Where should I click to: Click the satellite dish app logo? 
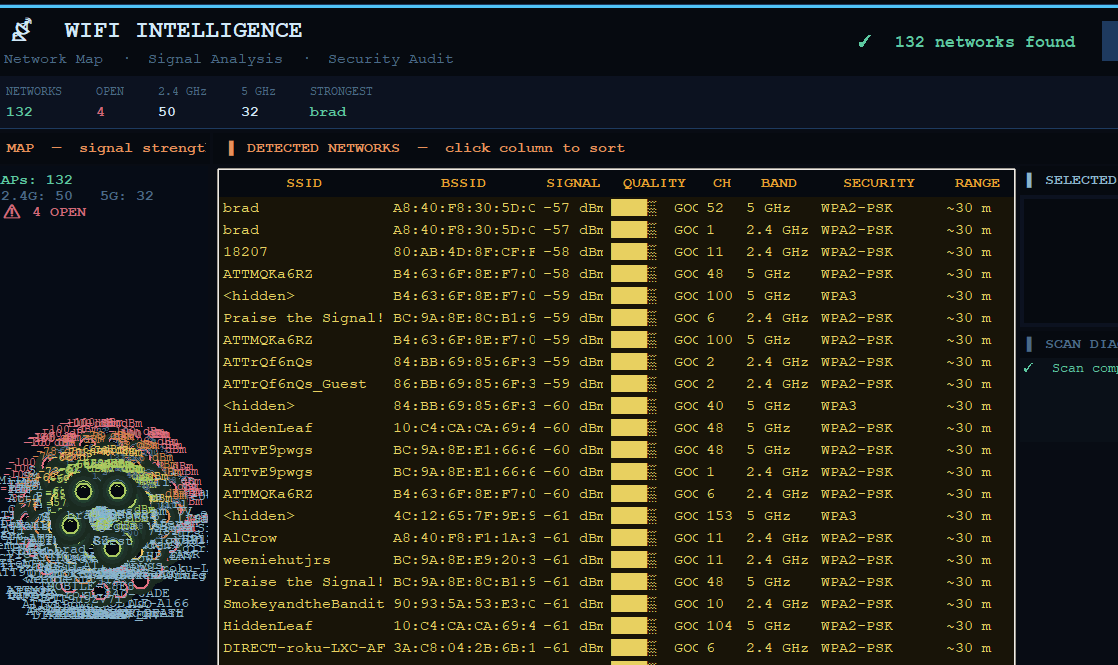(21, 30)
